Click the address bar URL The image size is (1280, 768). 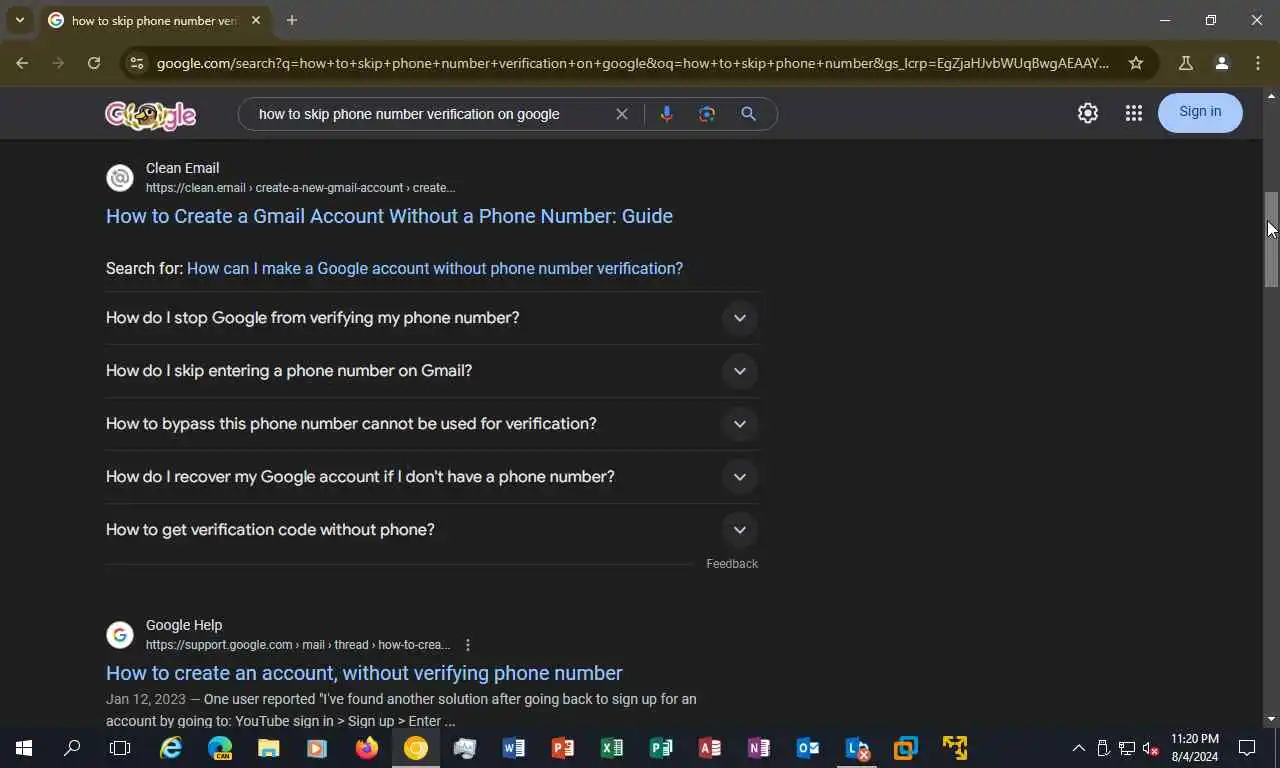tap(632, 63)
